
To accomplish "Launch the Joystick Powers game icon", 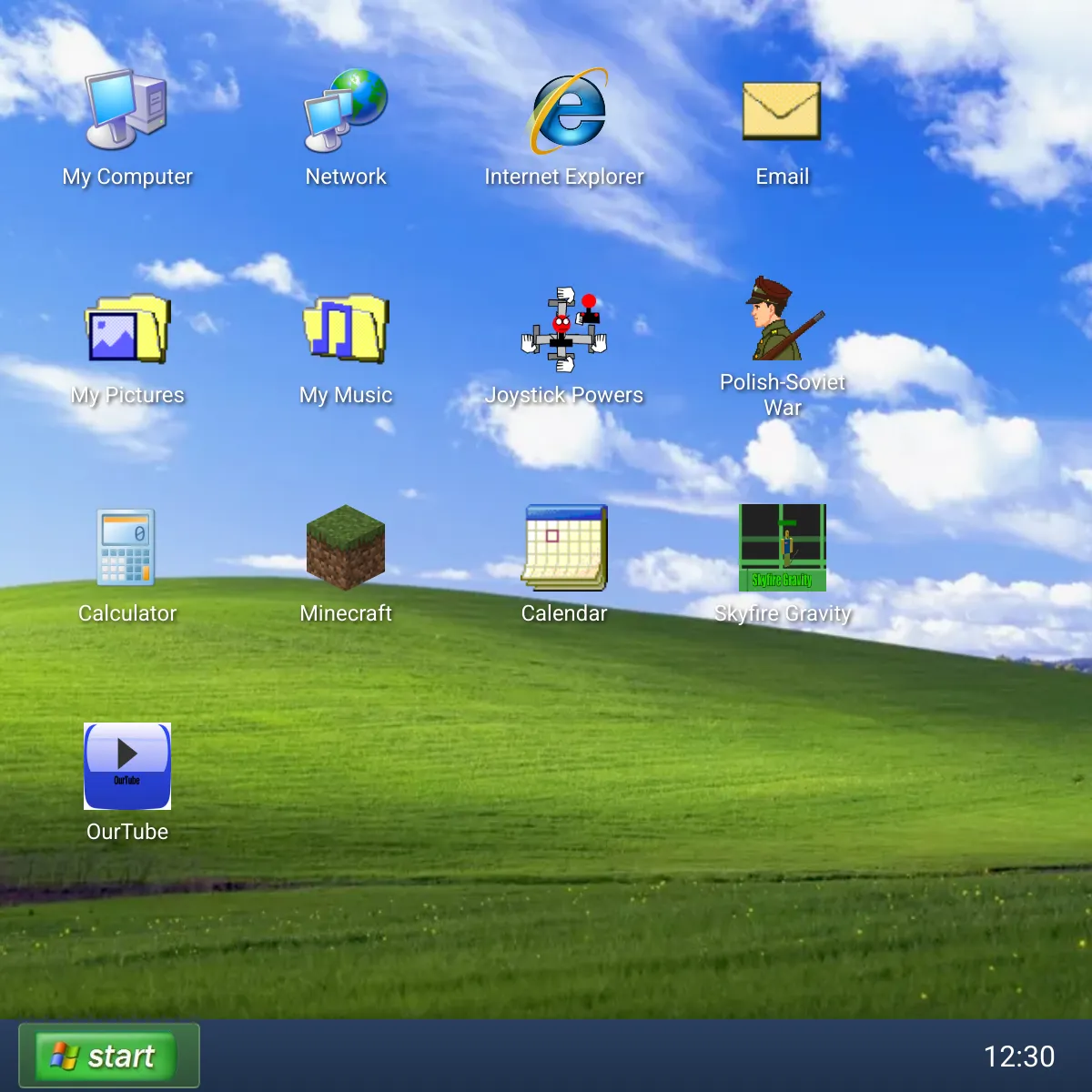I will tap(564, 329).
